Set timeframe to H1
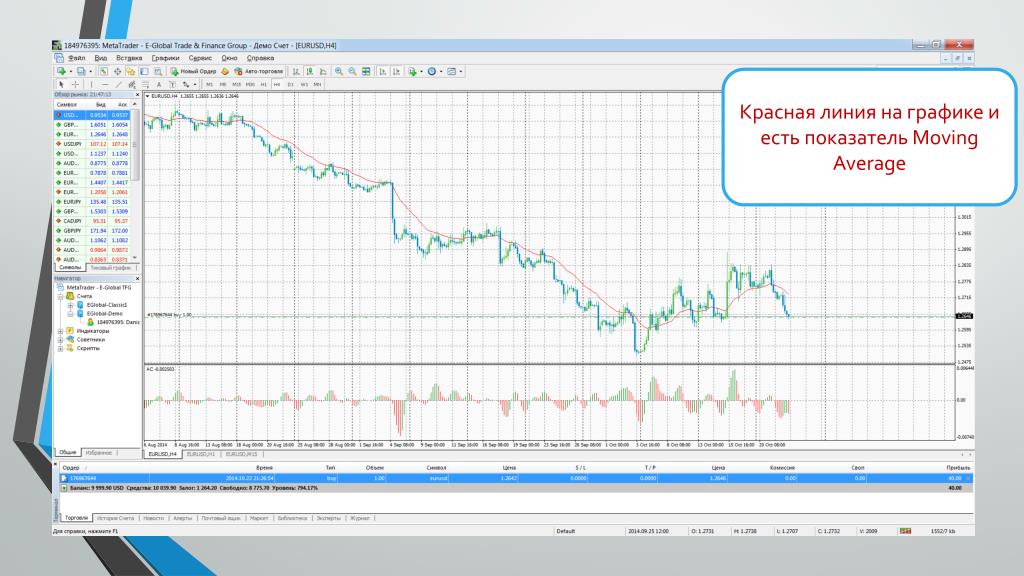The image size is (1024, 576). (x=264, y=84)
